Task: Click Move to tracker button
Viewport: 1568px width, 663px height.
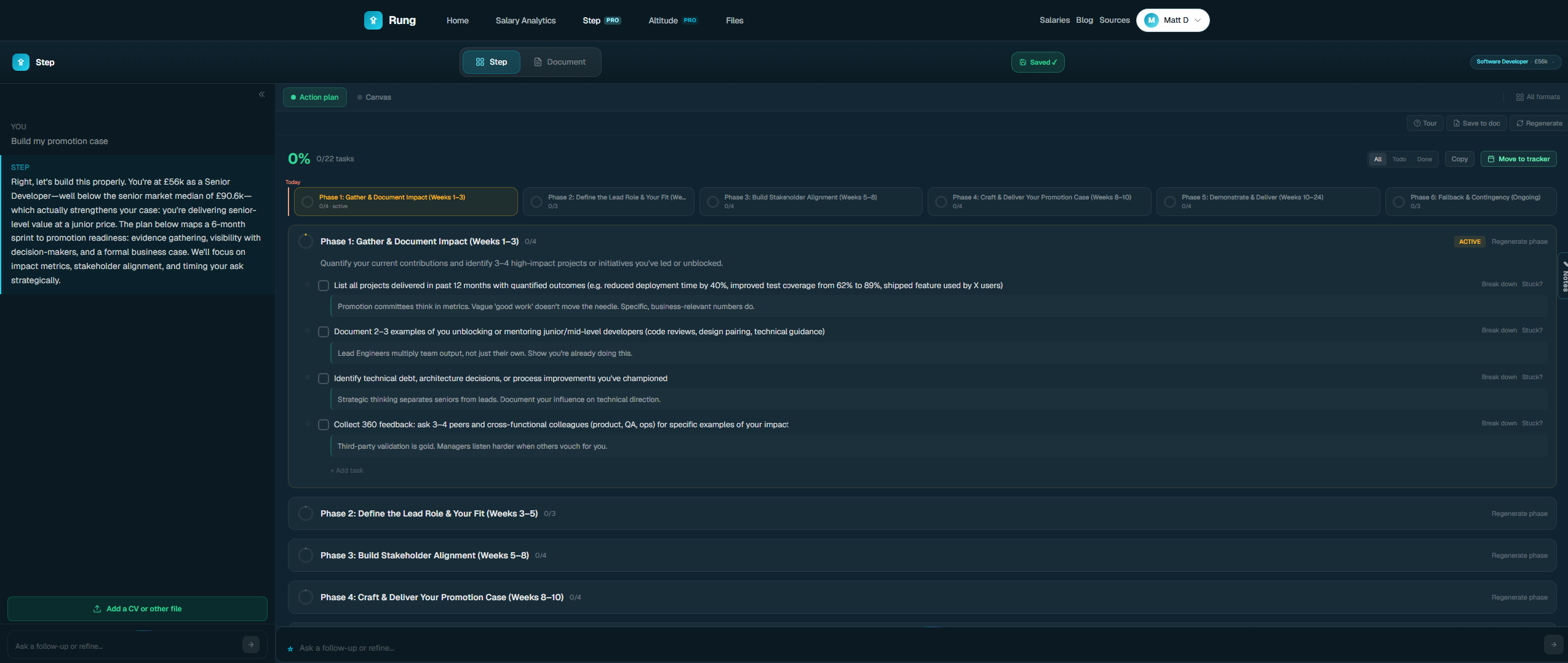Action: 1519,159
